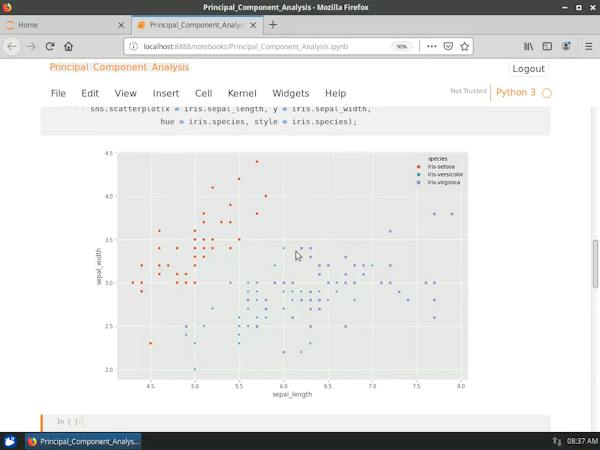Click the Python 3 kernel label
The width and height of the screenshot is (600, 450).
point(515,92)
